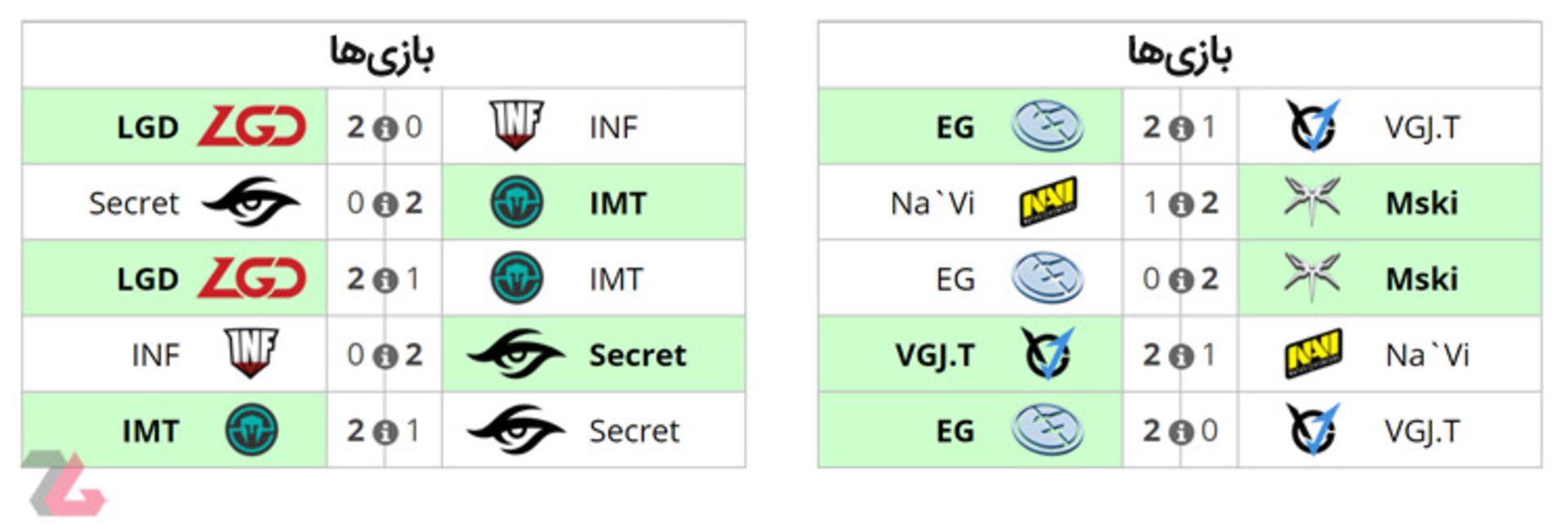Click the Na`Vi logo in the Na`Vi vs Mski row
The image size is (1568, 529).
click(x=1048, y=202)
